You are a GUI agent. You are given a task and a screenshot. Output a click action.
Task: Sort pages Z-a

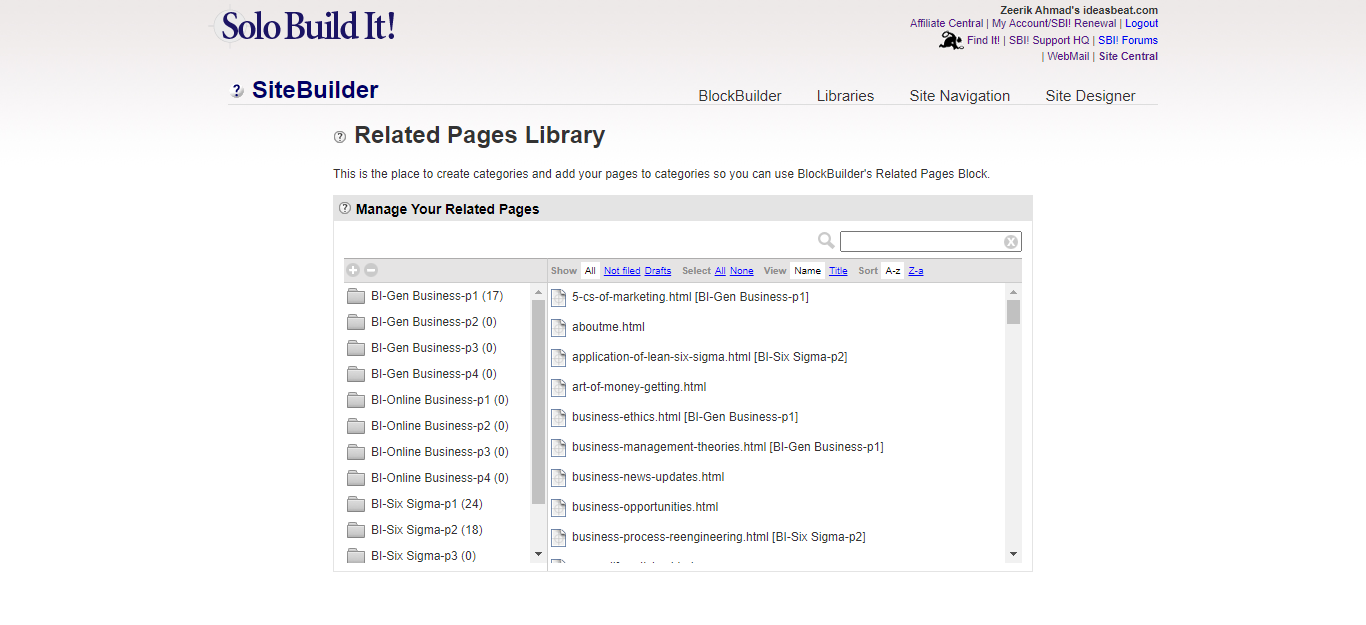[x=916, y=271]
